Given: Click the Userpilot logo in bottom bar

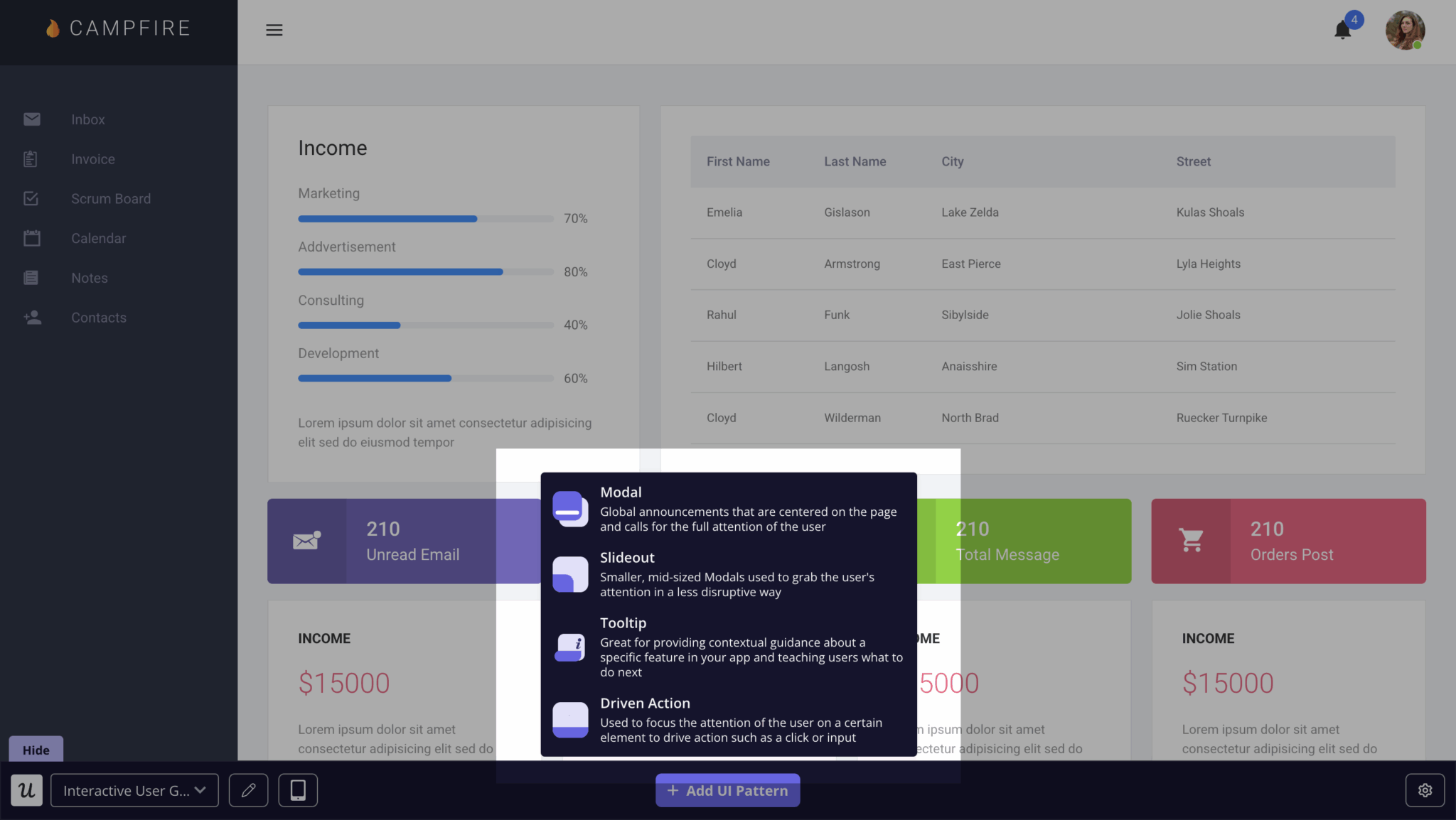Looking at the screenshot, I should click(x=26, y=789).
